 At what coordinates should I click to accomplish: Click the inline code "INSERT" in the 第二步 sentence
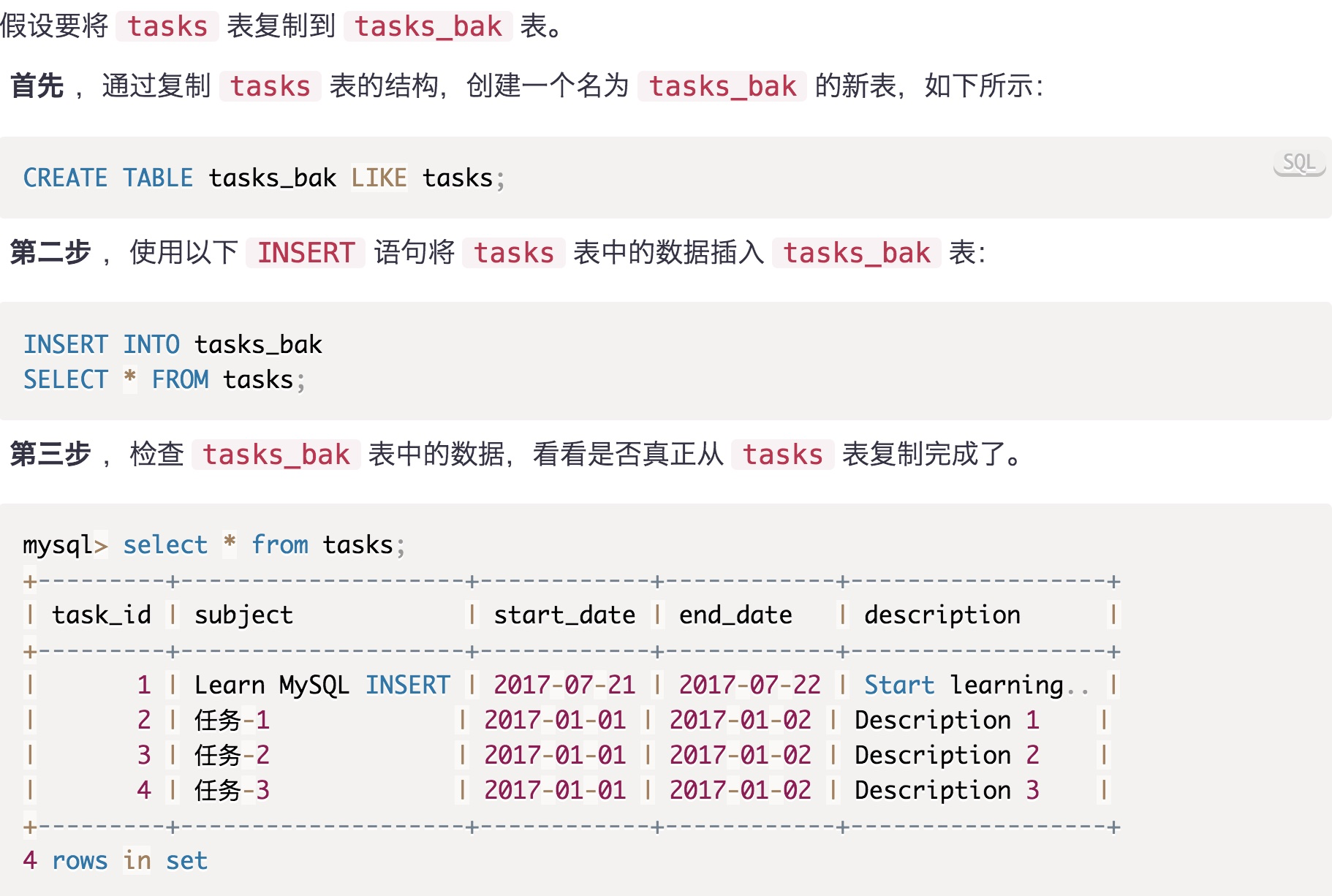click(x=306, y=253)
